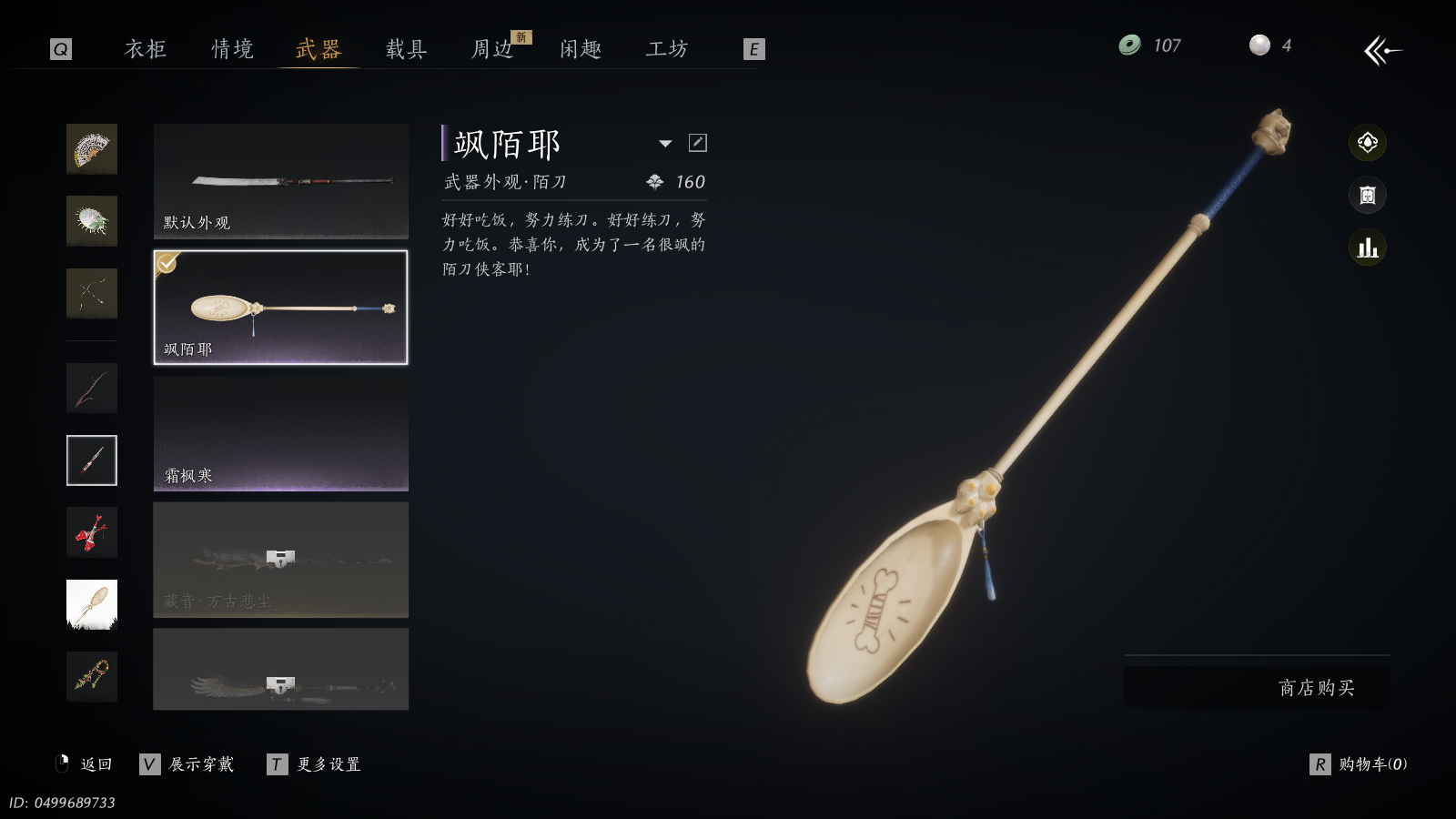Select the umbrella weapon category icon

[92, 221]
